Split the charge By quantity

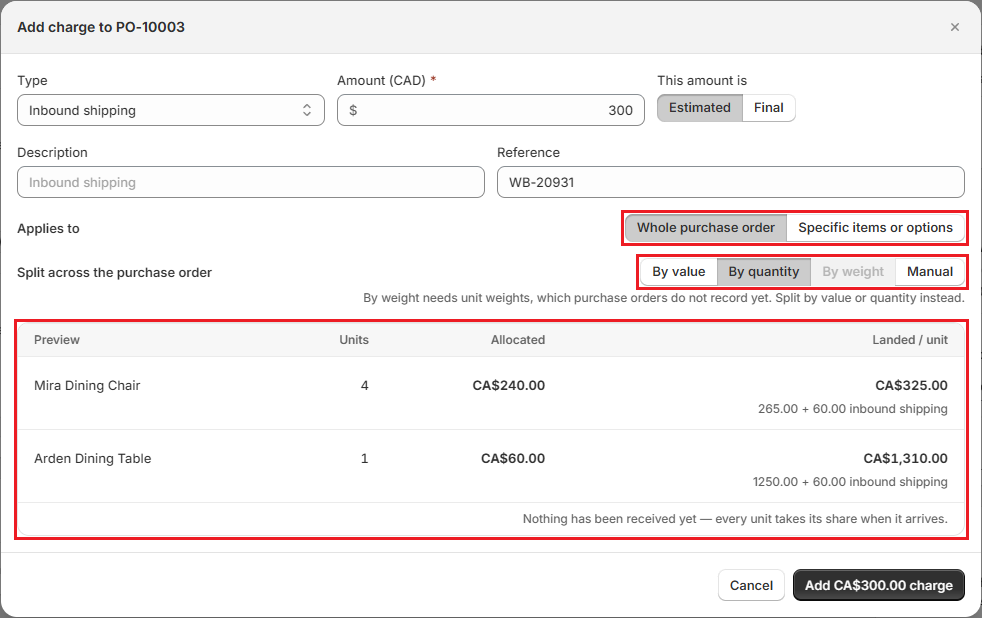[763, 272]
